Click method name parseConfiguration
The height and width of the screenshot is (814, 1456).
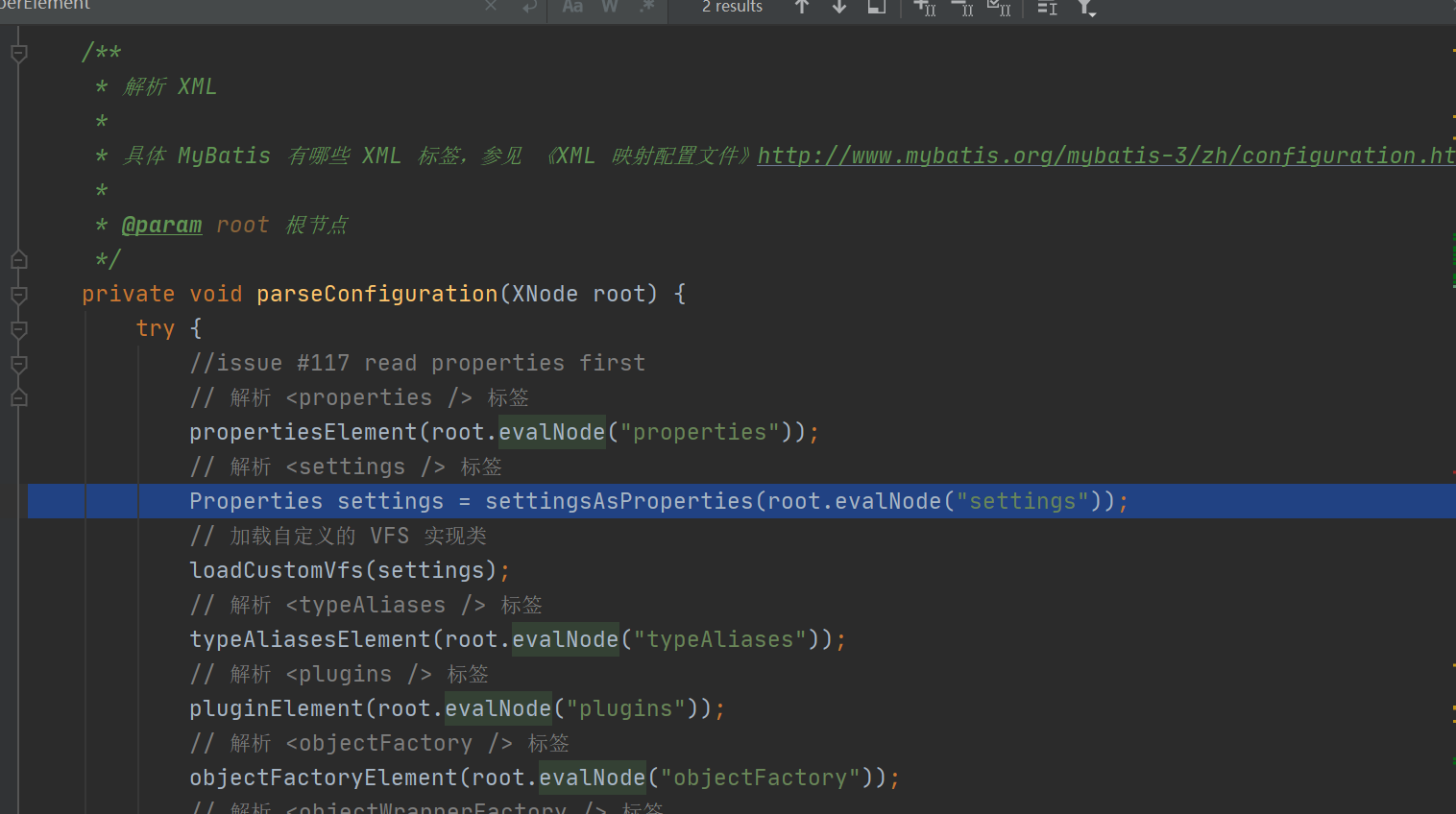(x=376, y=294)
